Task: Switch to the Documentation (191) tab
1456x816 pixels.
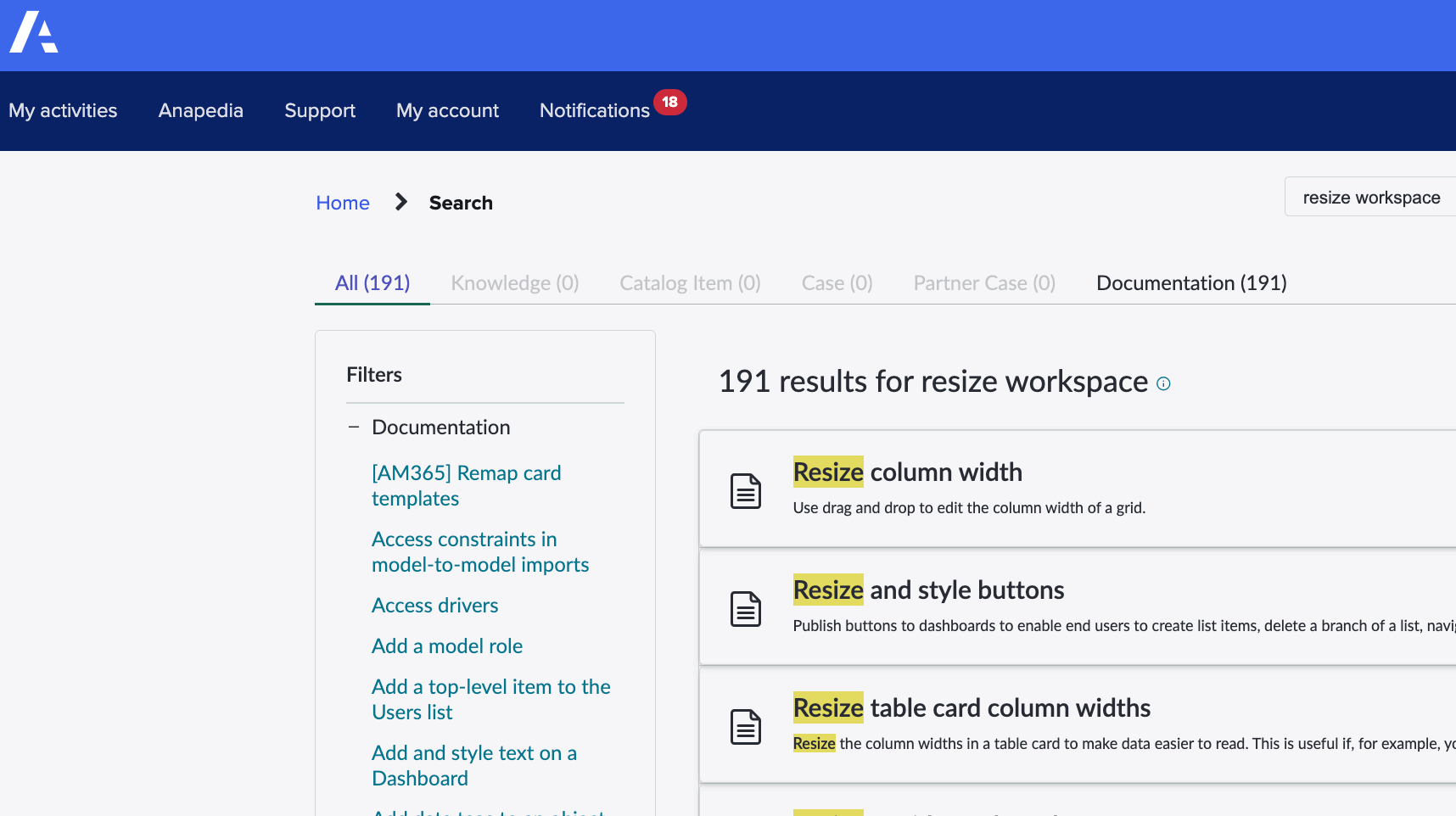Action: (x=1191, y=282)
